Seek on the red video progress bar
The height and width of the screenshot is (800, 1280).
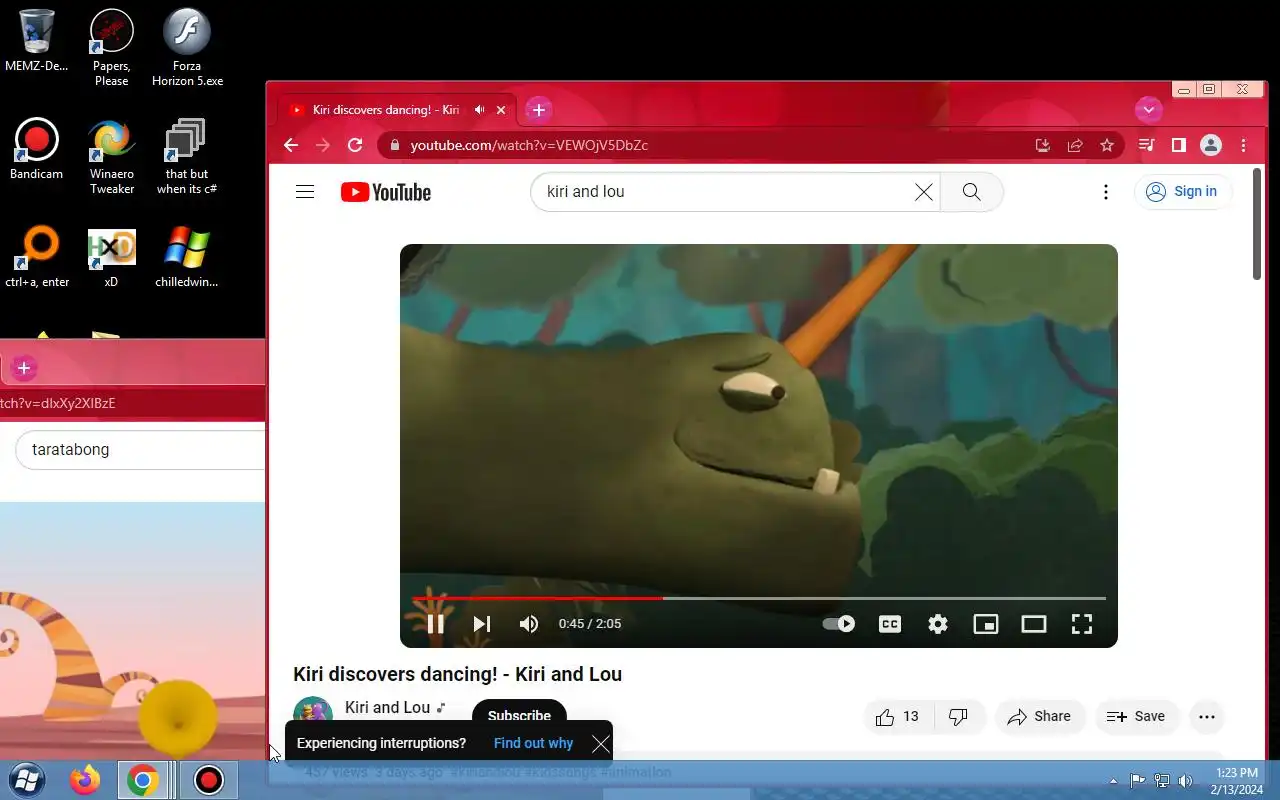[x=759, y=598]
